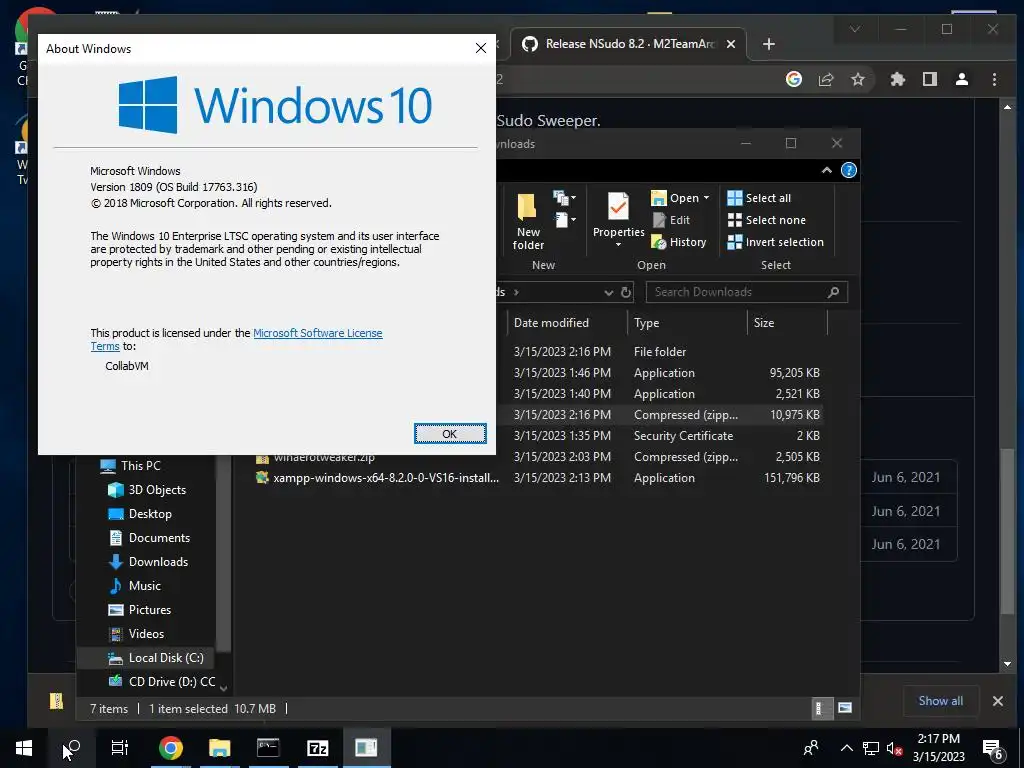Viewport: 1024px width, 768px height.
Task: Refresh the Downloads folder
Action: 626,292
